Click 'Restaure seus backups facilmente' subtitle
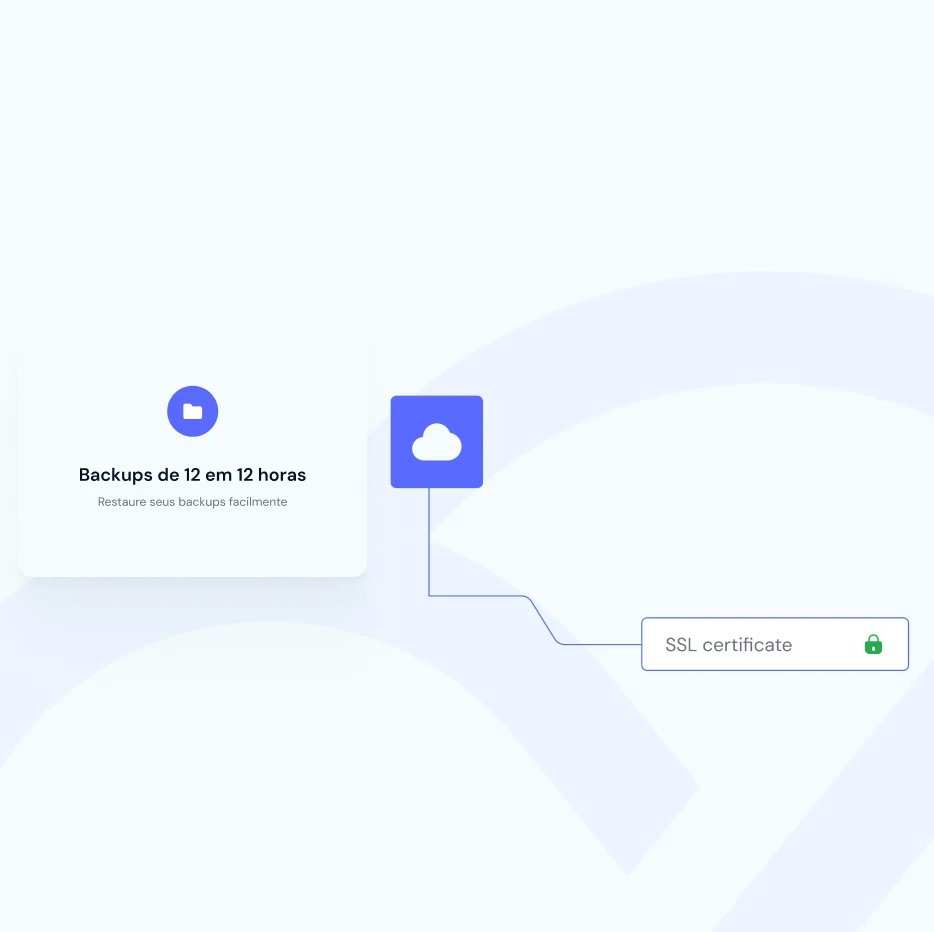Viewport: 934px width, 932px height. 192,502
